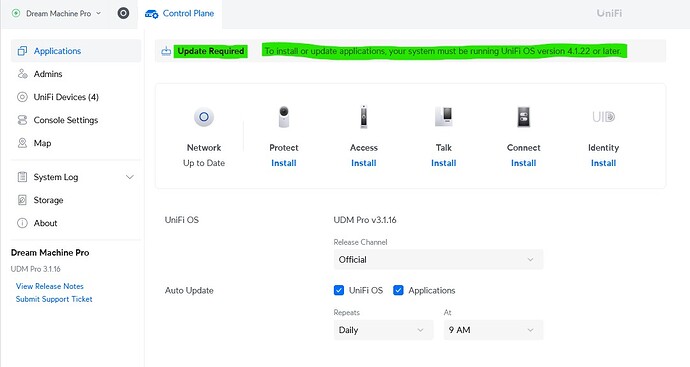Click the Map sidebar icon
Screen dimensions: 690x367
coord(22,143)
